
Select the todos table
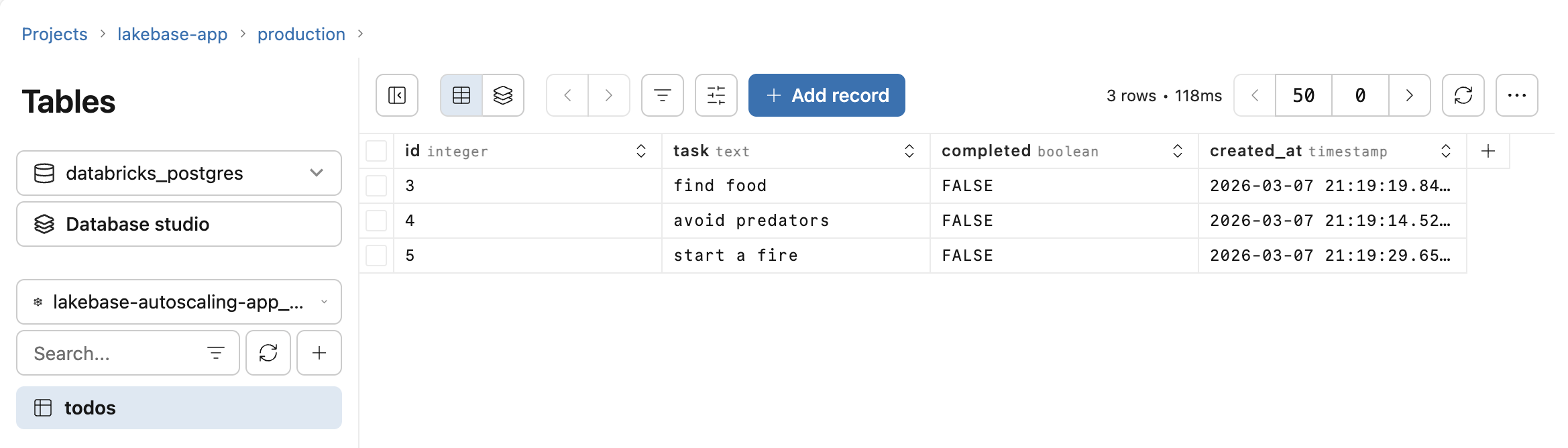89,407
